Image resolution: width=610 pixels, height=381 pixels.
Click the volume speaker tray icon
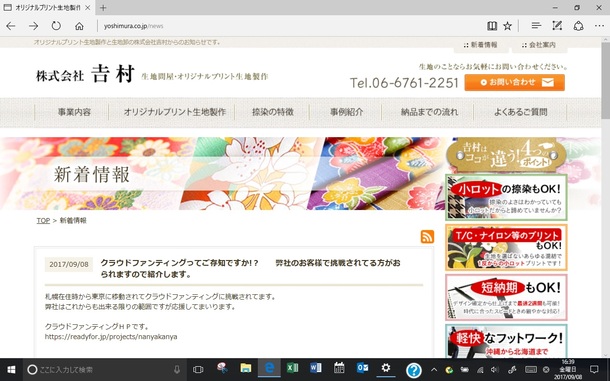tap(494, 370)
